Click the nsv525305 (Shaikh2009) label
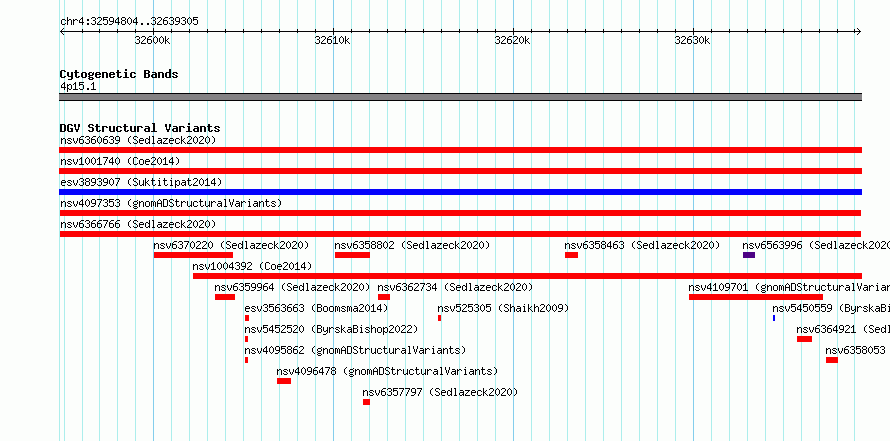 [x=503, y=308]
